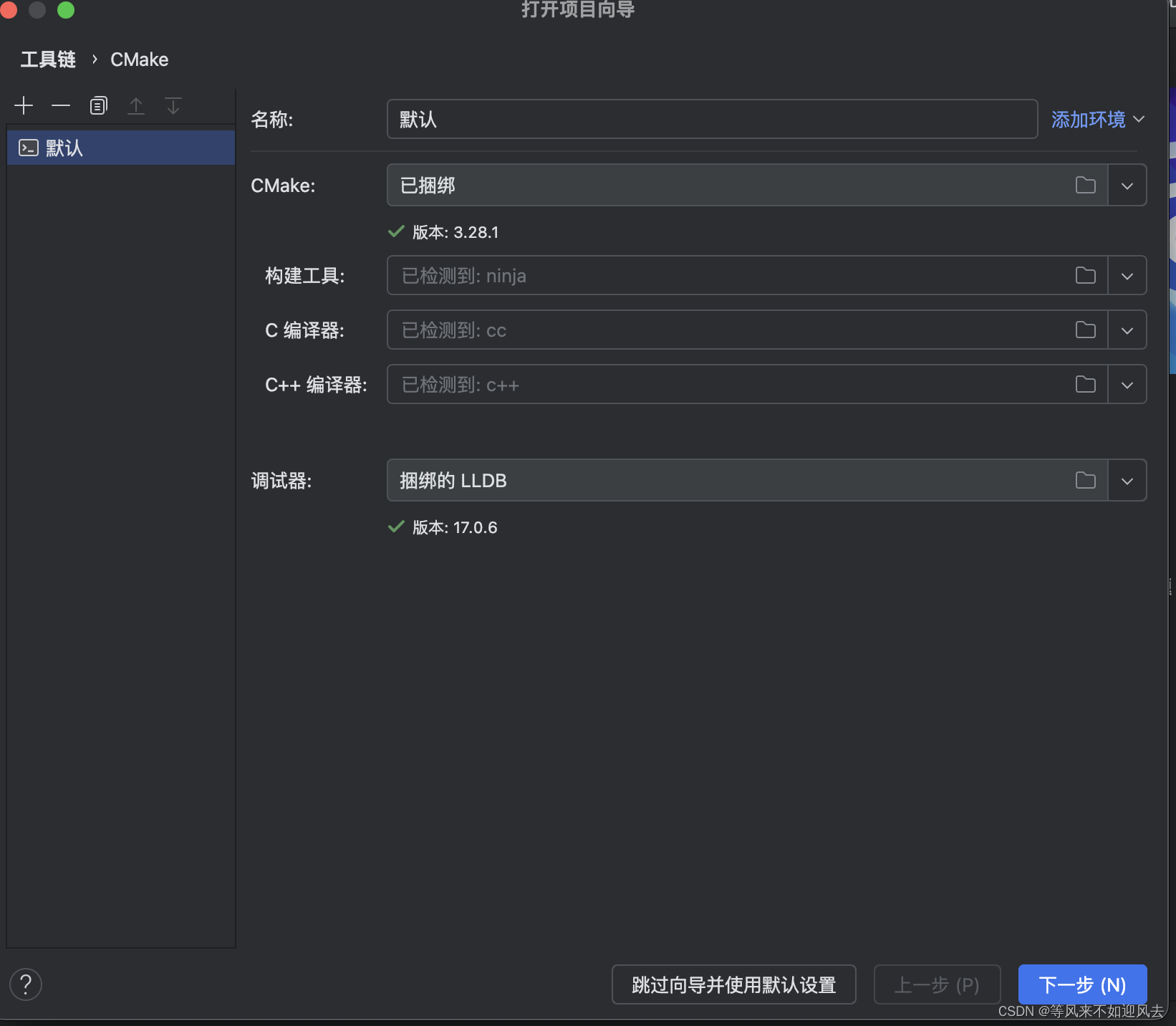
Task: Remove the selected toolchain with the minus icon
Action: (61, 106)
